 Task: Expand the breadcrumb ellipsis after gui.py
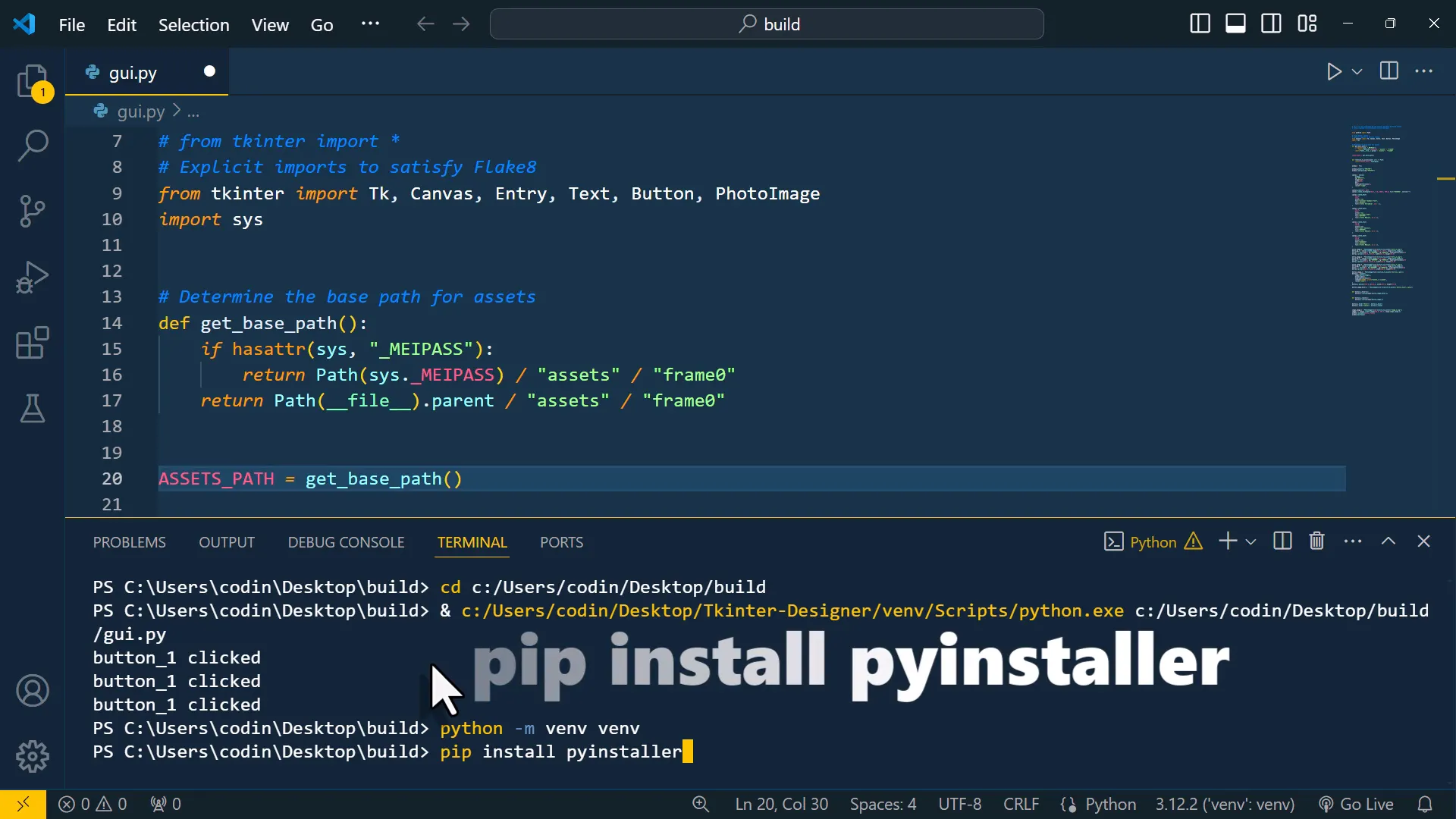(193, 111)
